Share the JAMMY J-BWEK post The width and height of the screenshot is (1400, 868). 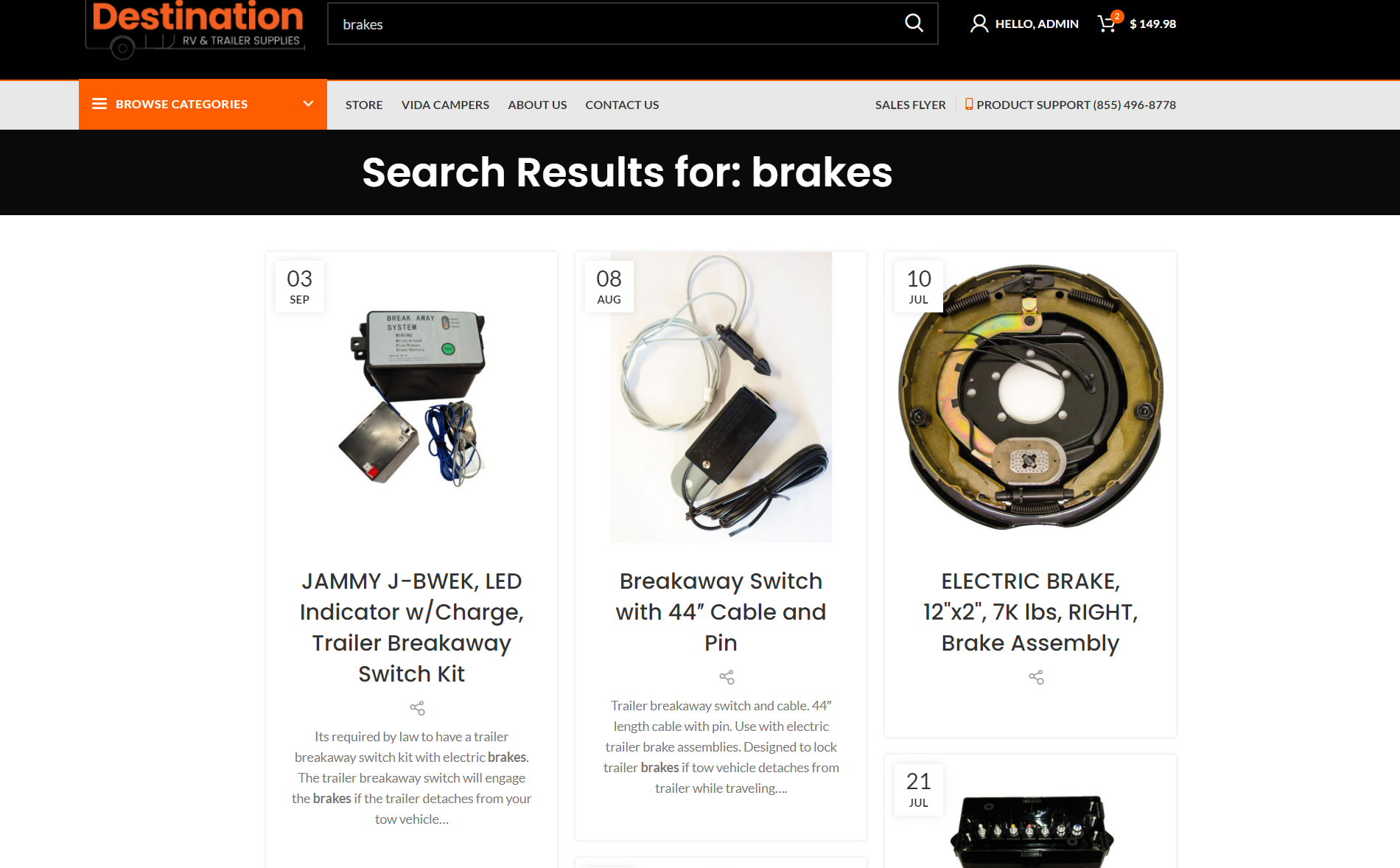417,708
